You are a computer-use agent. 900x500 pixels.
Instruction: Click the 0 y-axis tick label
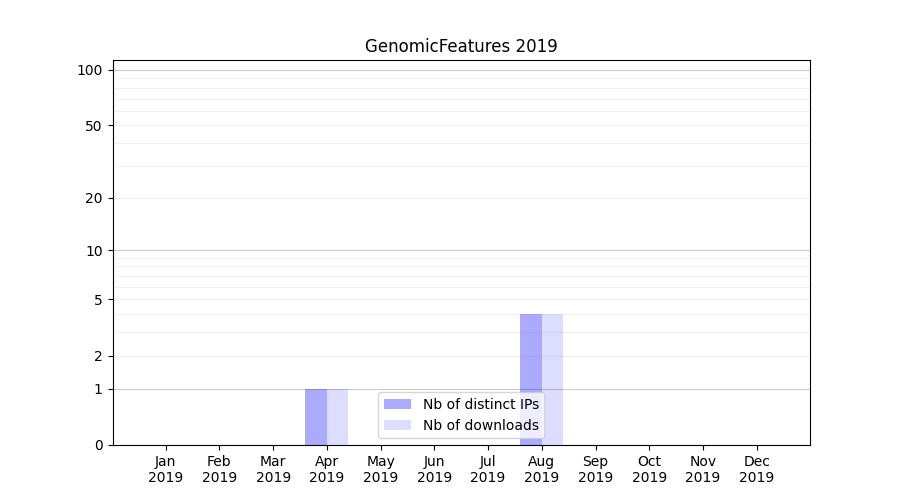pyautogui.click(x=98, y=445)
